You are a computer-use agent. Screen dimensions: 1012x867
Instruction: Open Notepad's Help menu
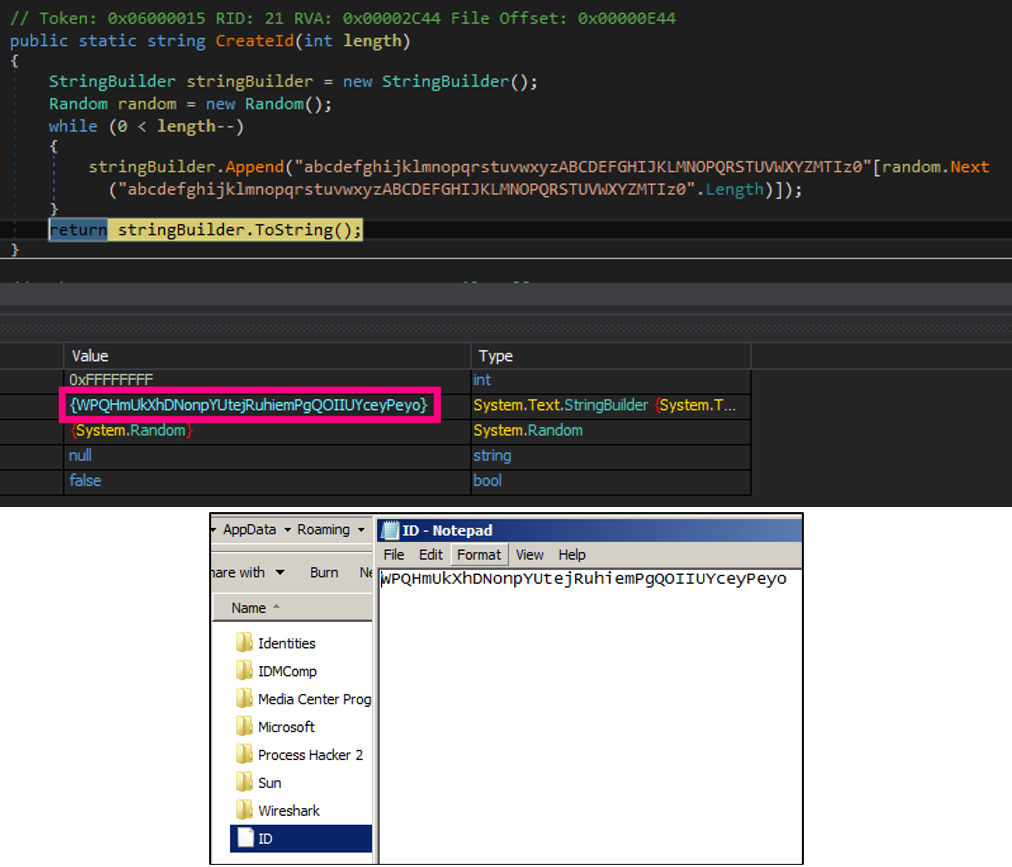(572, 554)
